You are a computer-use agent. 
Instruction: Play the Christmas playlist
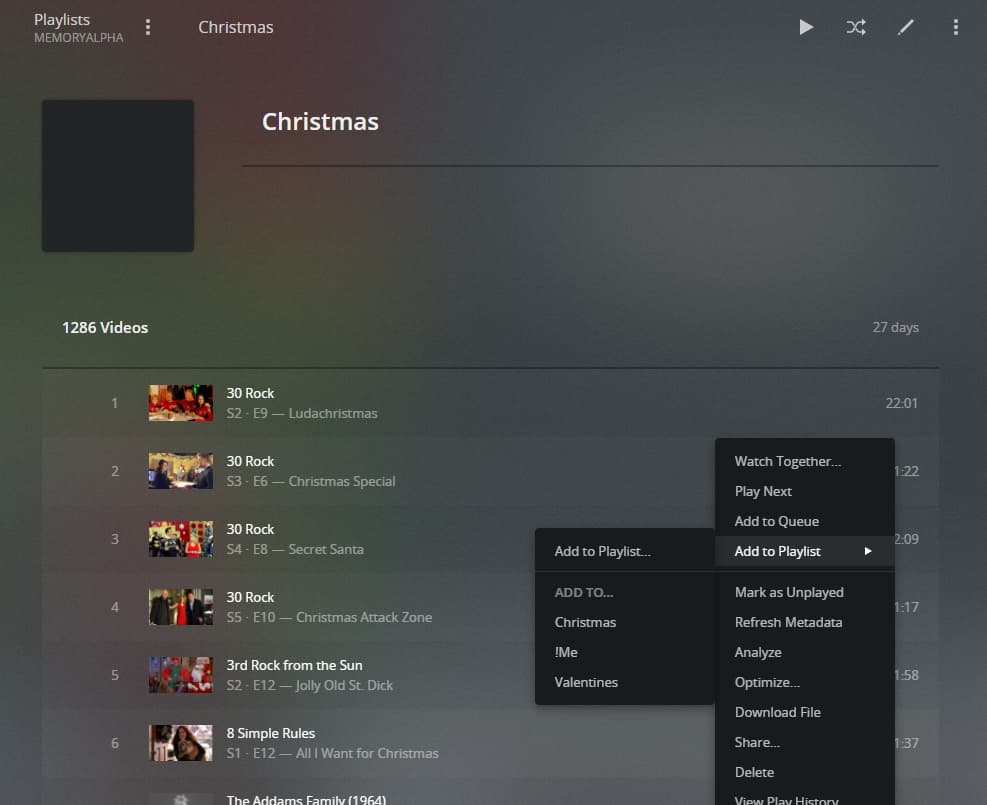tap(806, 27)
